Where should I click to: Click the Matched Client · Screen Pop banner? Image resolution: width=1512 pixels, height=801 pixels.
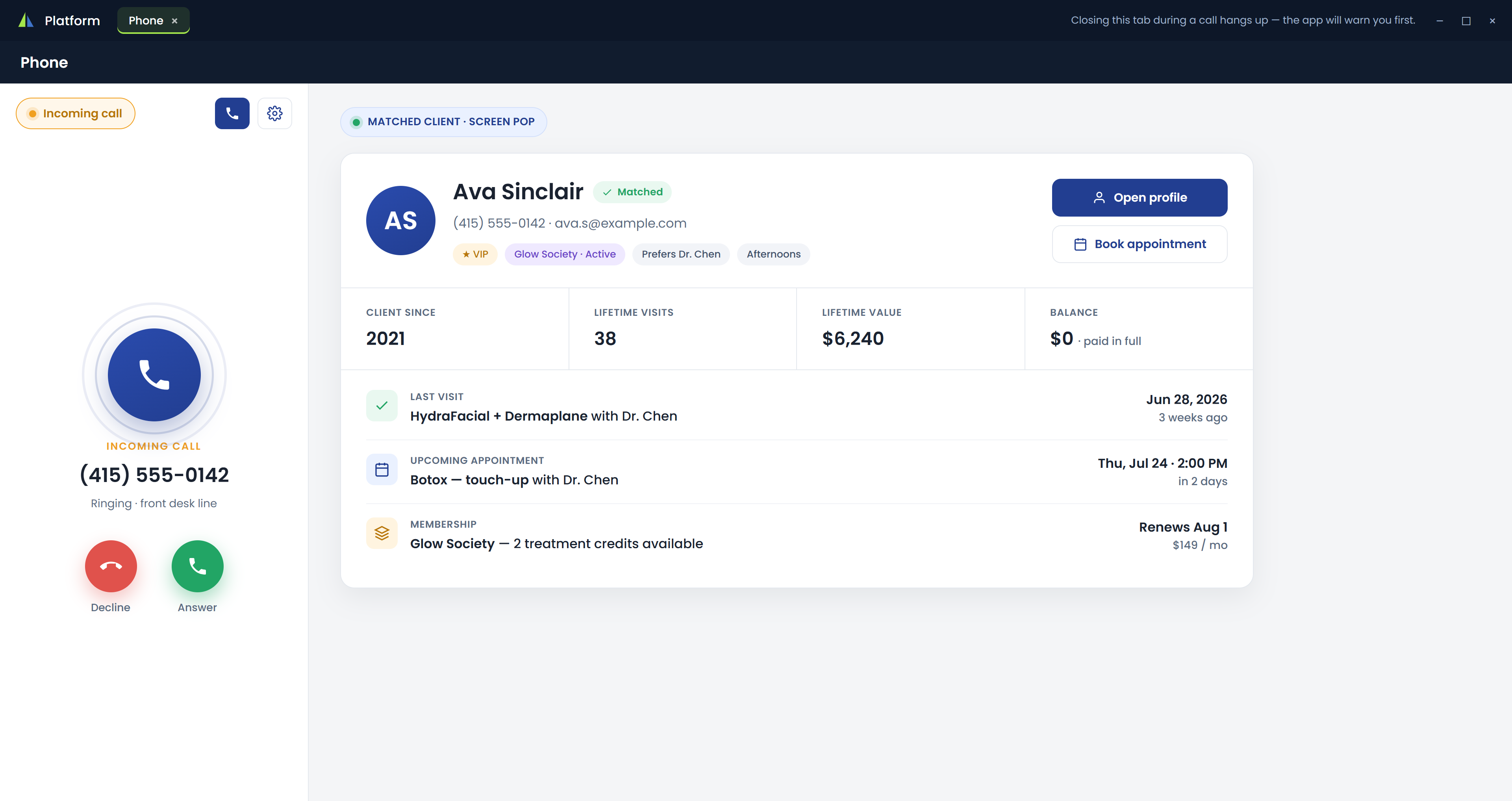(x=444, y=122)
